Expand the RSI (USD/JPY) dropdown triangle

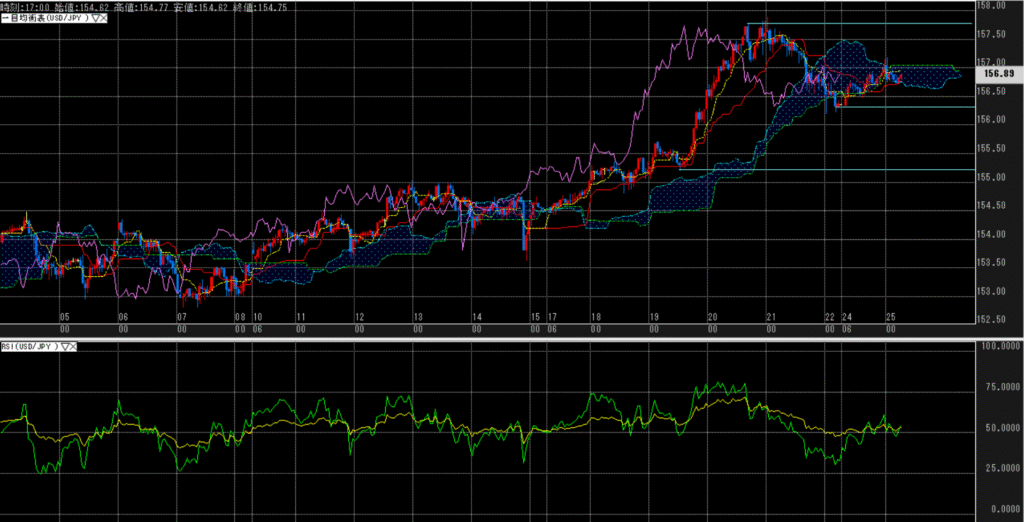(66, 347)
